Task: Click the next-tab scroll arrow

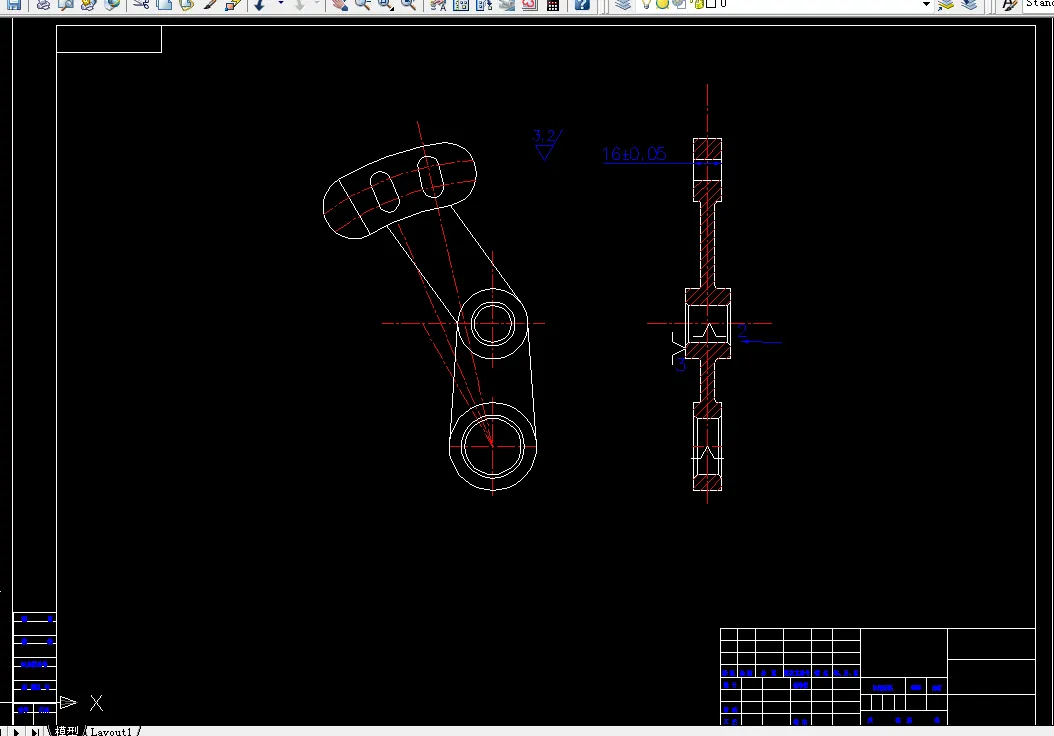Action: 17,731
